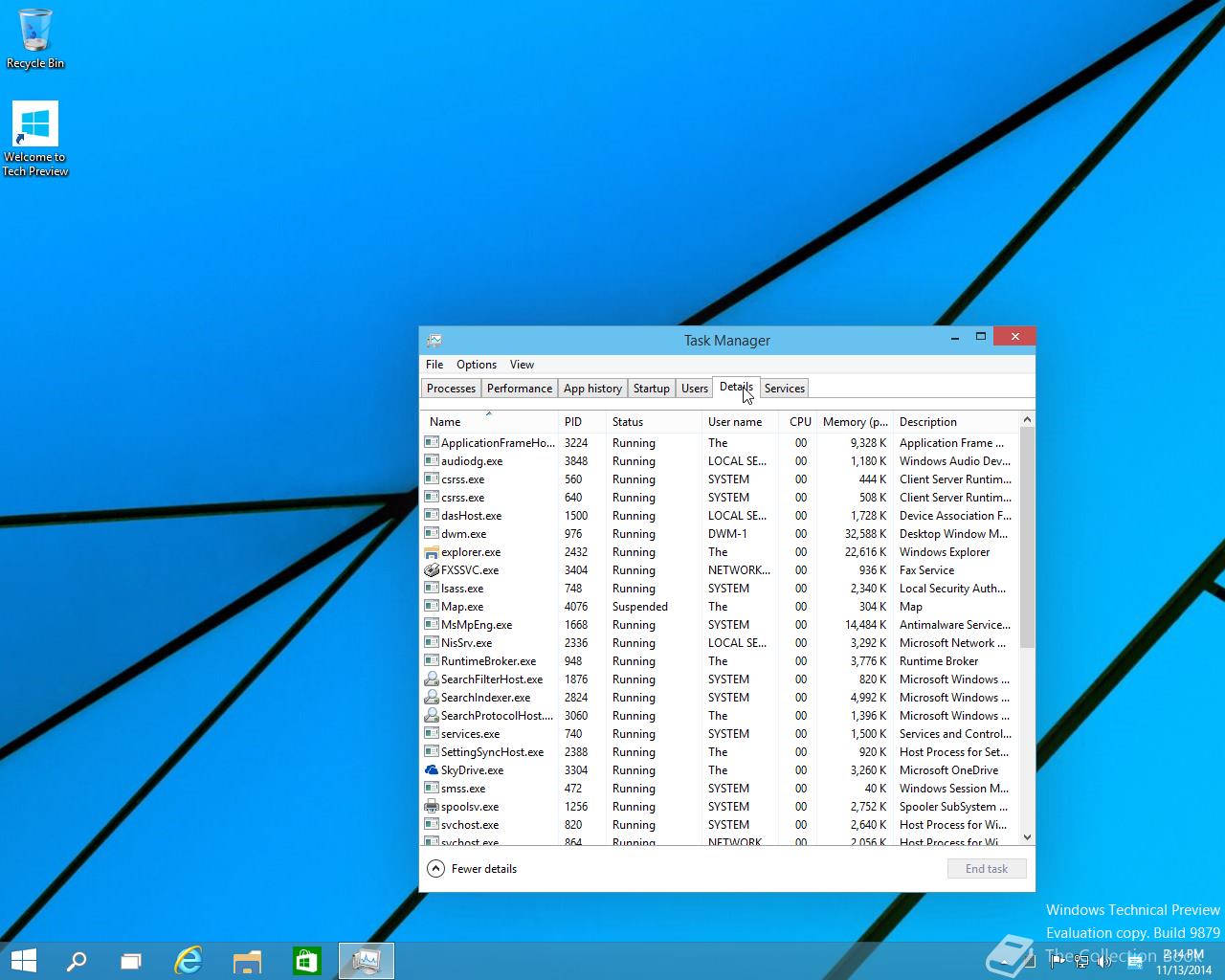
Task: Click the scrollbar up arrow
Action: pyautogui.click(x=1027, y=420)
